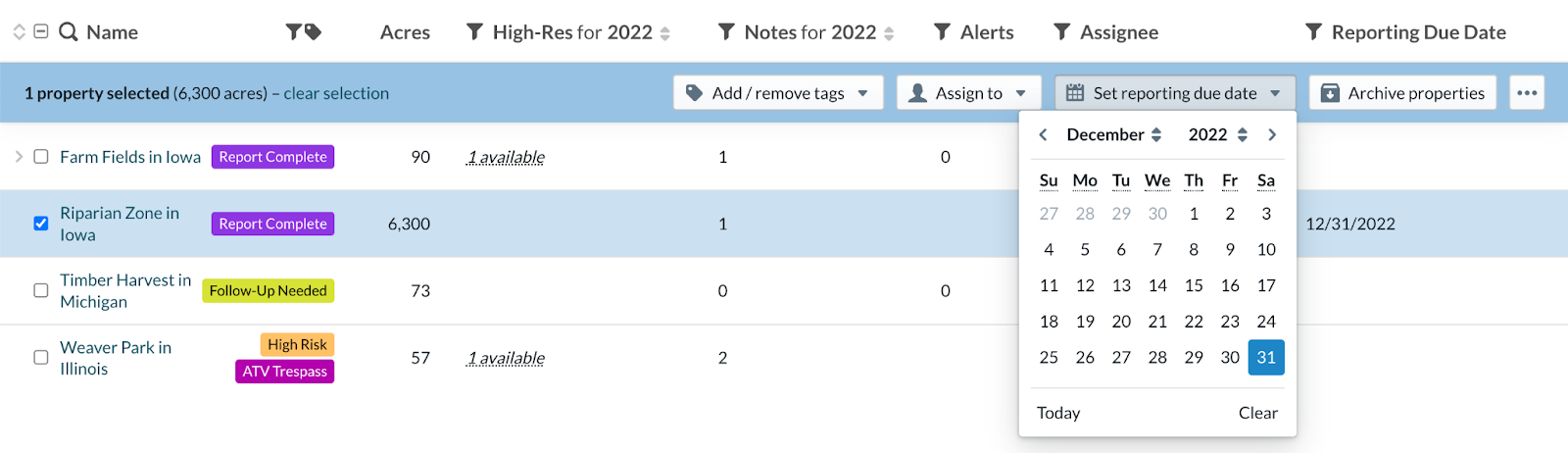1568x453 pixels.
Task: Go to previous month in calendar
Action: point(1044,135)
